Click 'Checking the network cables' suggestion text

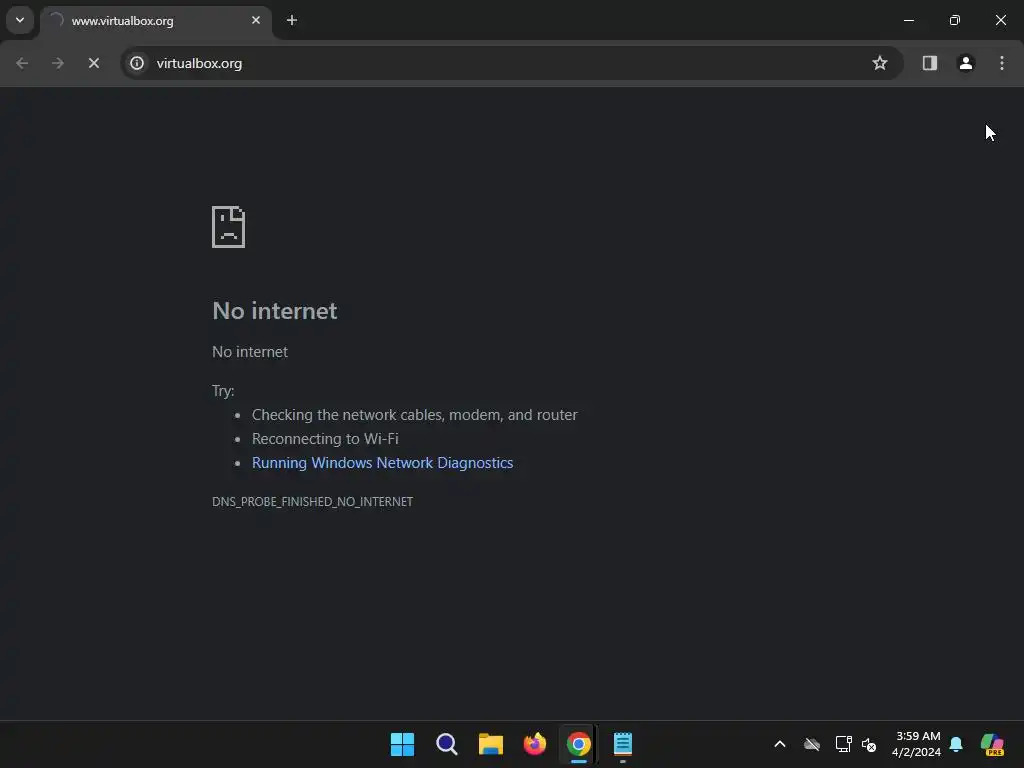pos(415,415)
